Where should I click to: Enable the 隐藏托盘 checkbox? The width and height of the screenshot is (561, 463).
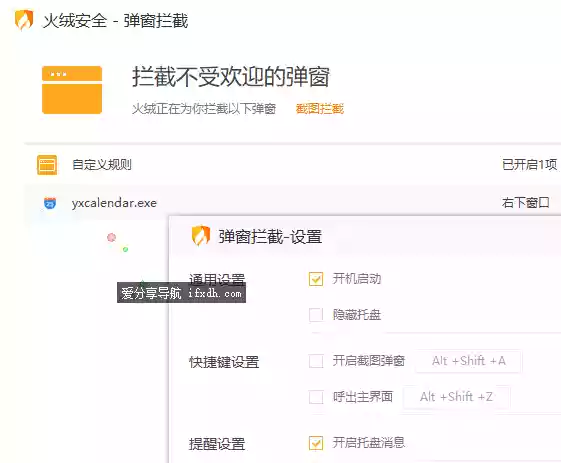tap(316, 315)
